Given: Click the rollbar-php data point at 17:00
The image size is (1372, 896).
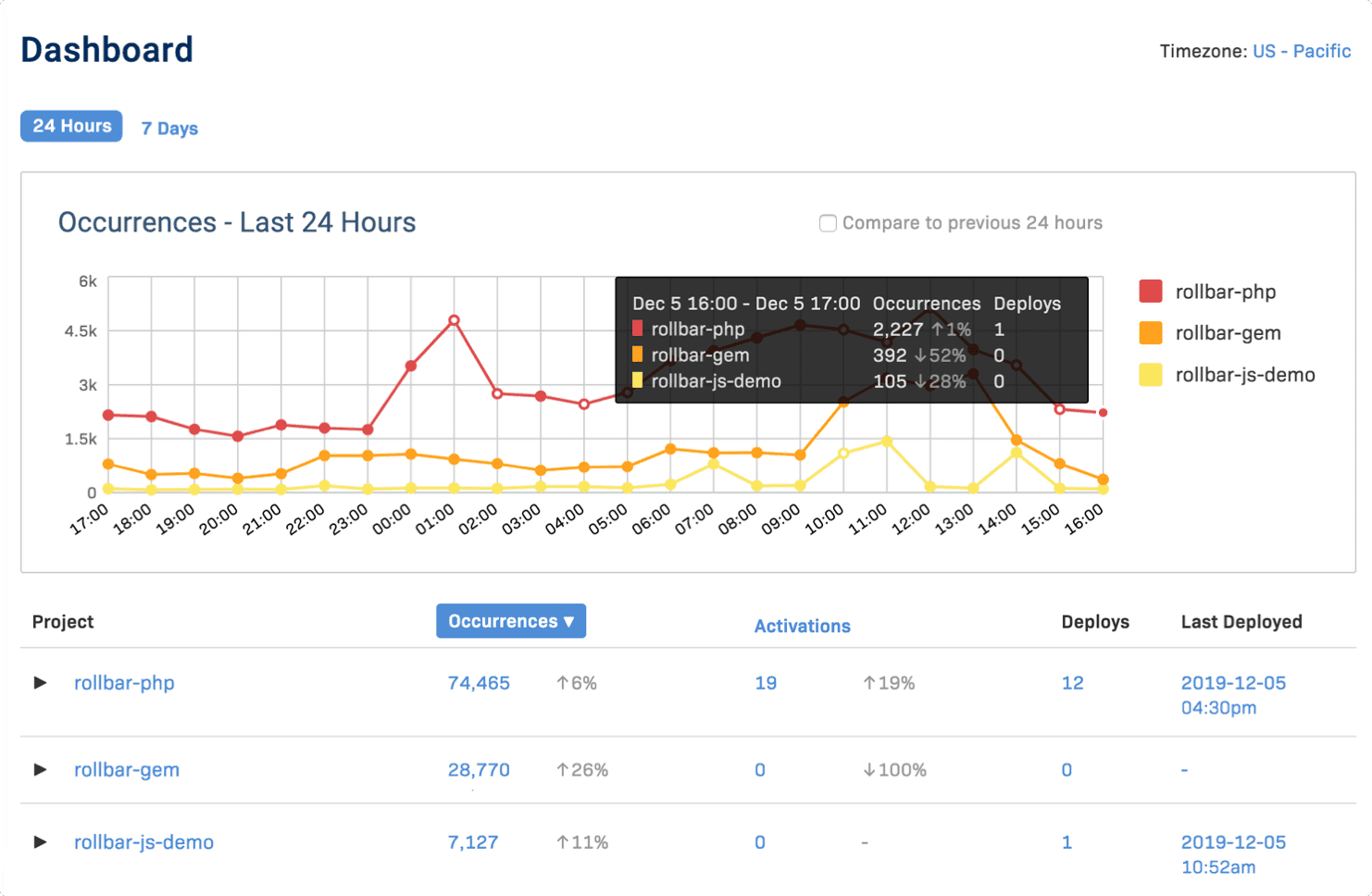Looking at the screenshot, I should 108,415.
